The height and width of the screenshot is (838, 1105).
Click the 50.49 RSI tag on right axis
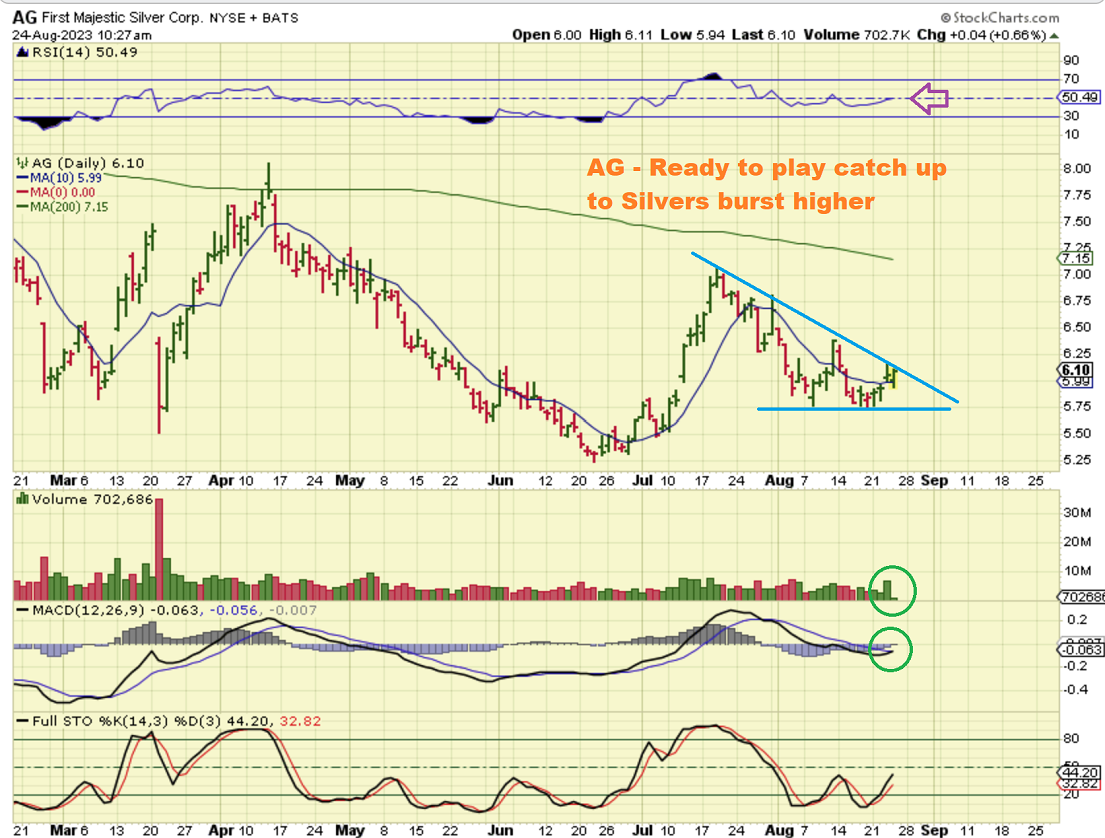coord(1079,97)
